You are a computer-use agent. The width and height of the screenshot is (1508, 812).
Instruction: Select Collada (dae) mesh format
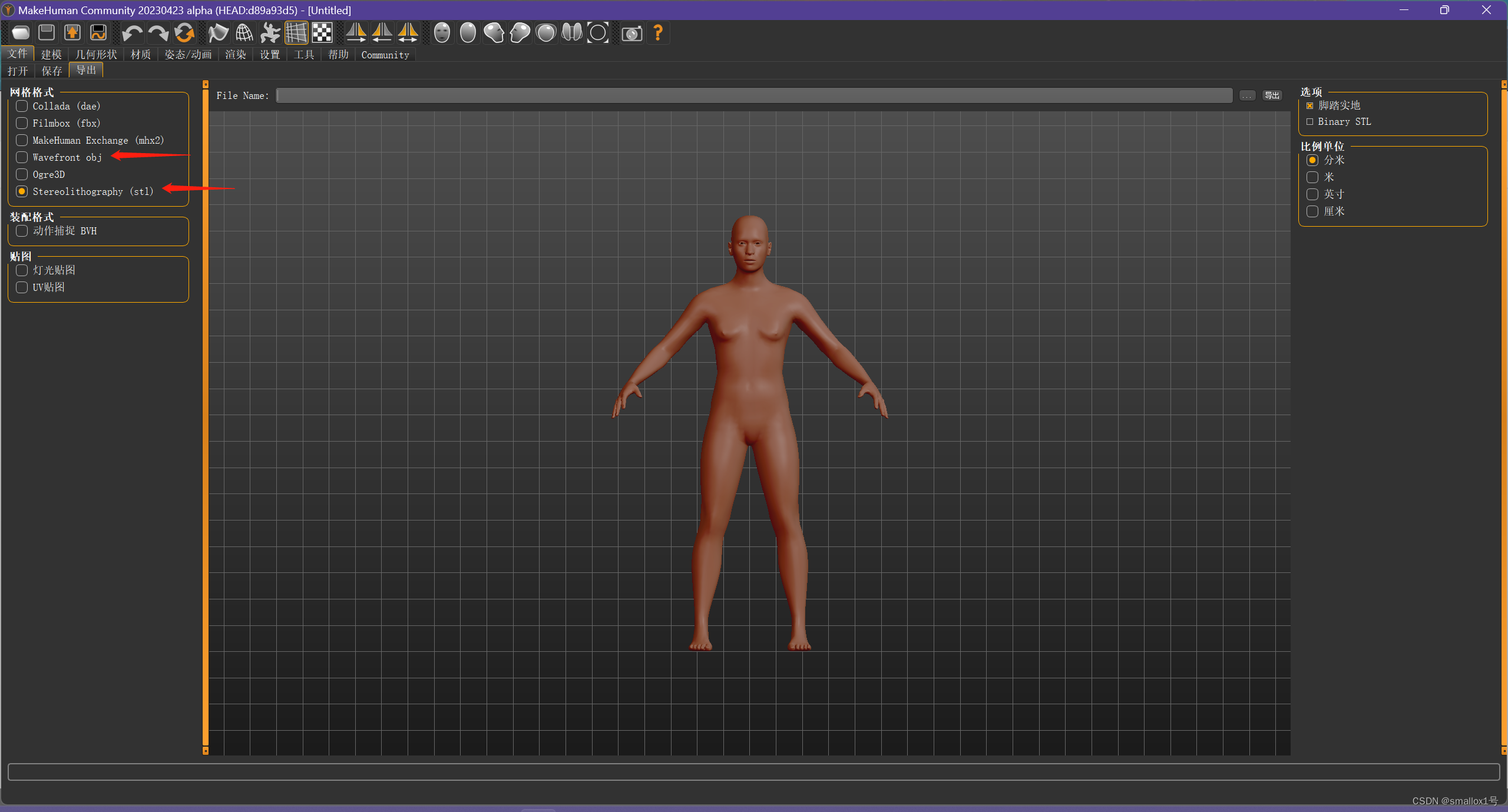(59, 106)
